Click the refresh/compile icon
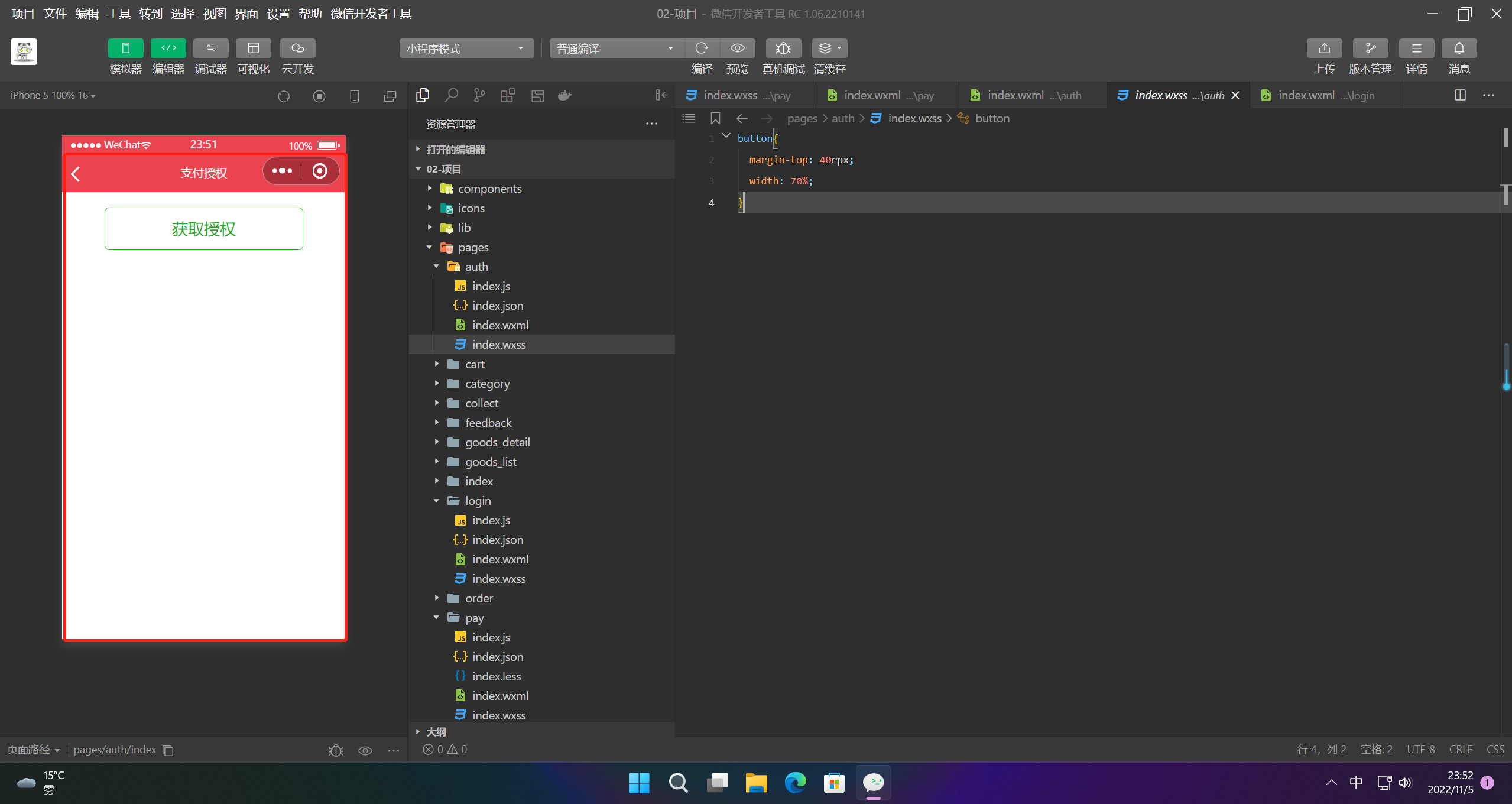This screenshot has height=804, width=1512. click(x=701, y=48)
